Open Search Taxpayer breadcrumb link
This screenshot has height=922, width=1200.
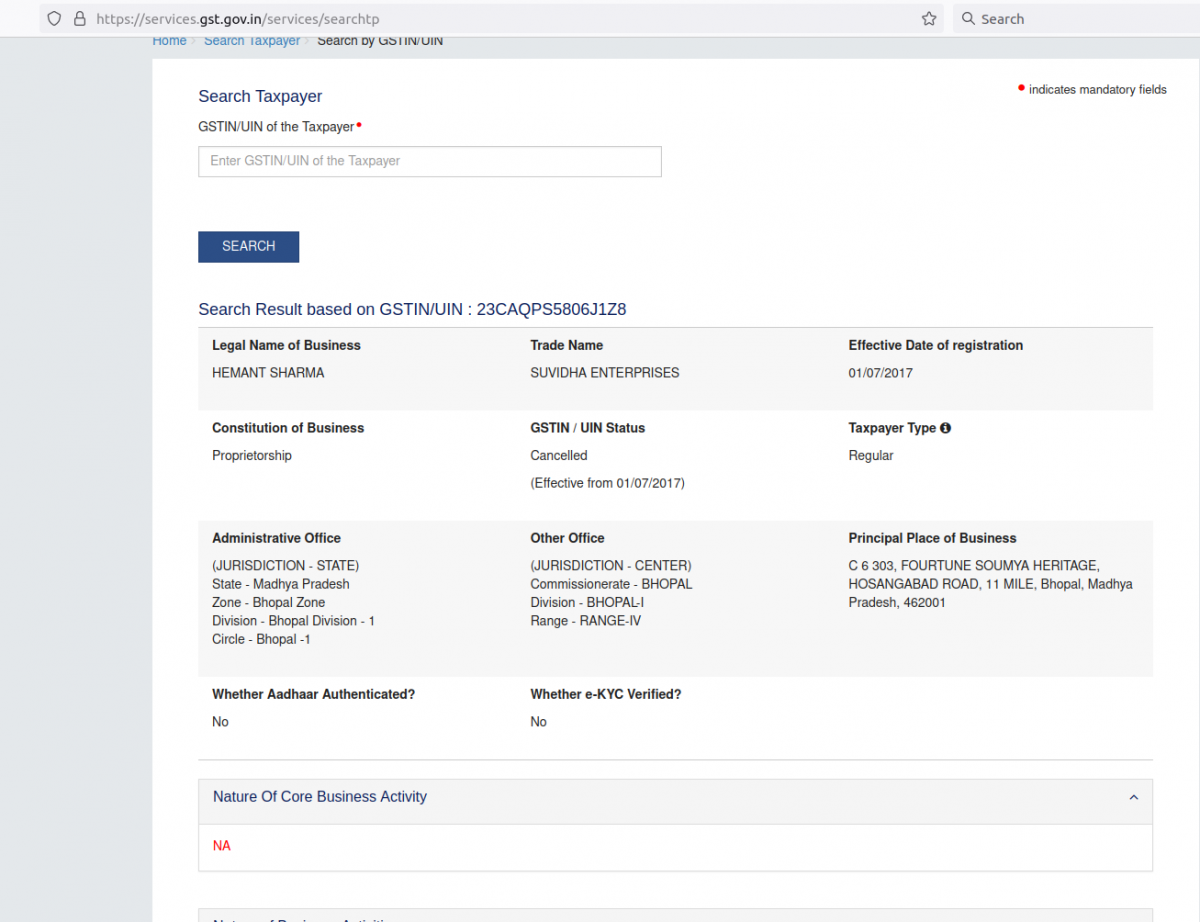pos(252,41)
